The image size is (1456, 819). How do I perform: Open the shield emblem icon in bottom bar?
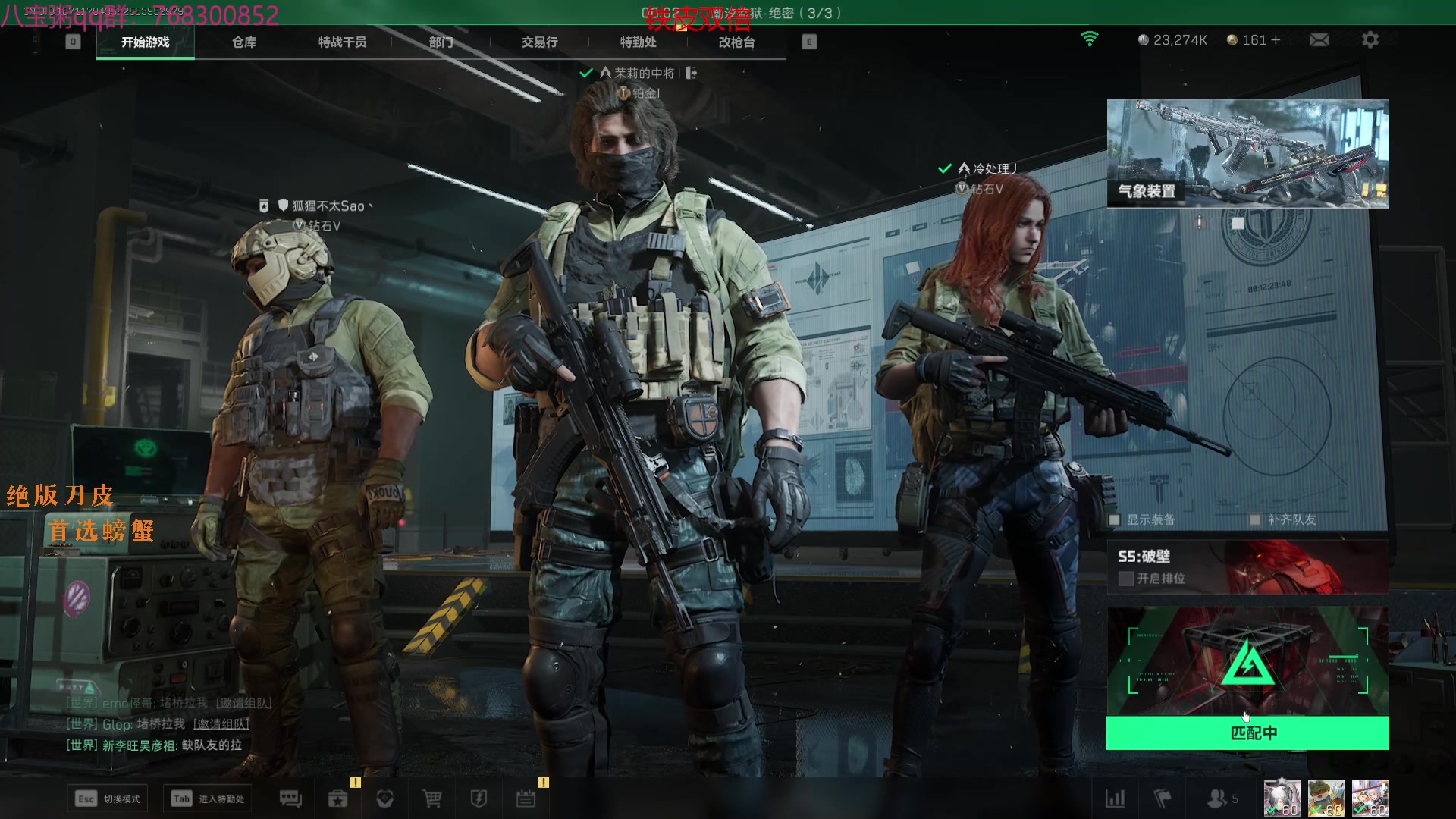point(384,799)
